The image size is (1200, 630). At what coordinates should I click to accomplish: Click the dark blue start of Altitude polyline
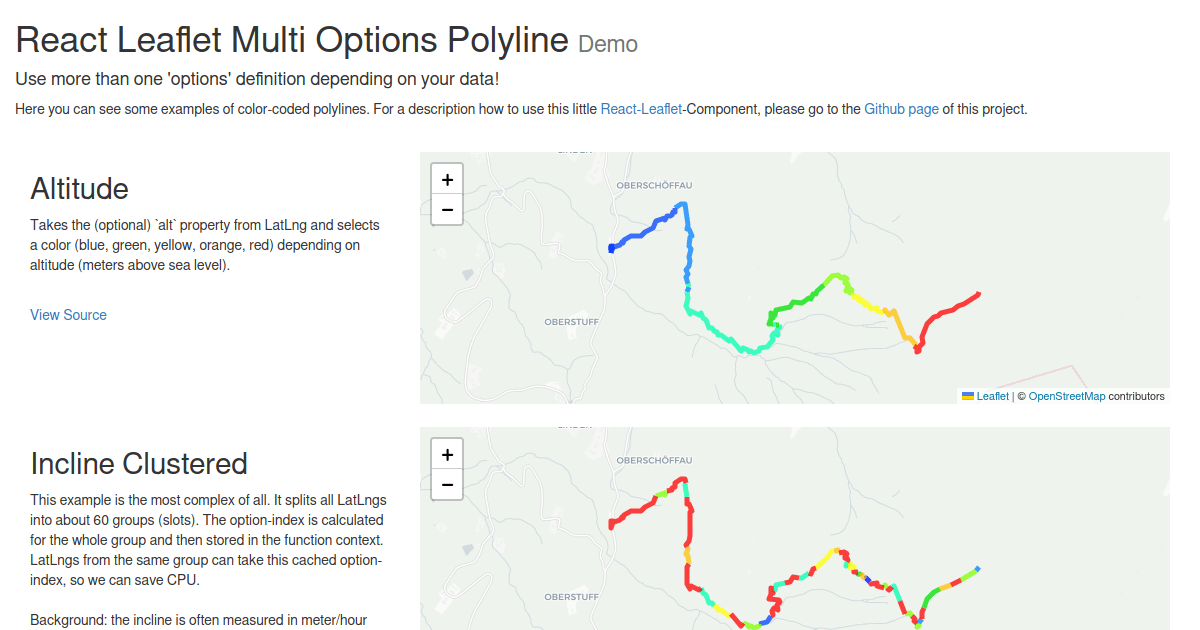[613, 247]
